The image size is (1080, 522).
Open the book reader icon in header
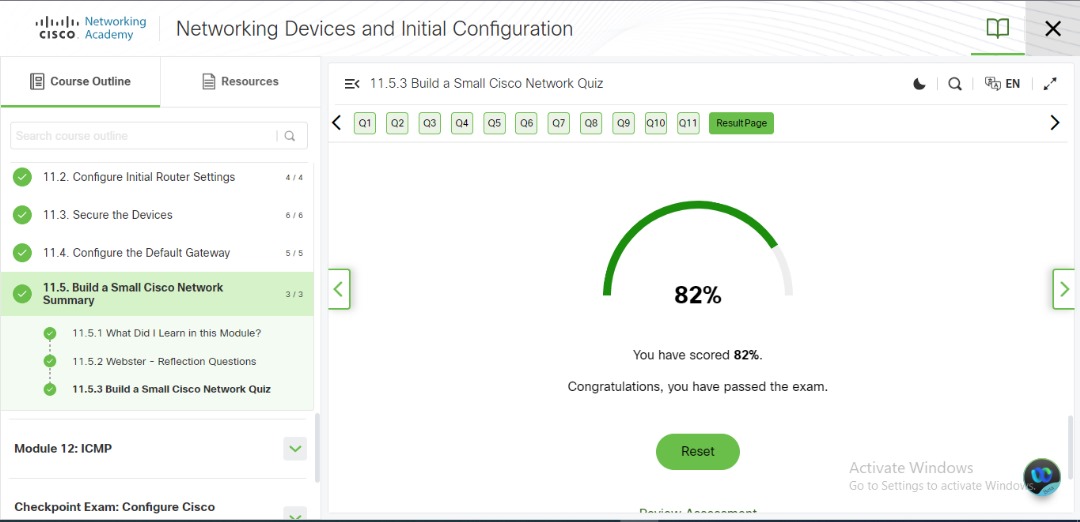tap(997, 28)
